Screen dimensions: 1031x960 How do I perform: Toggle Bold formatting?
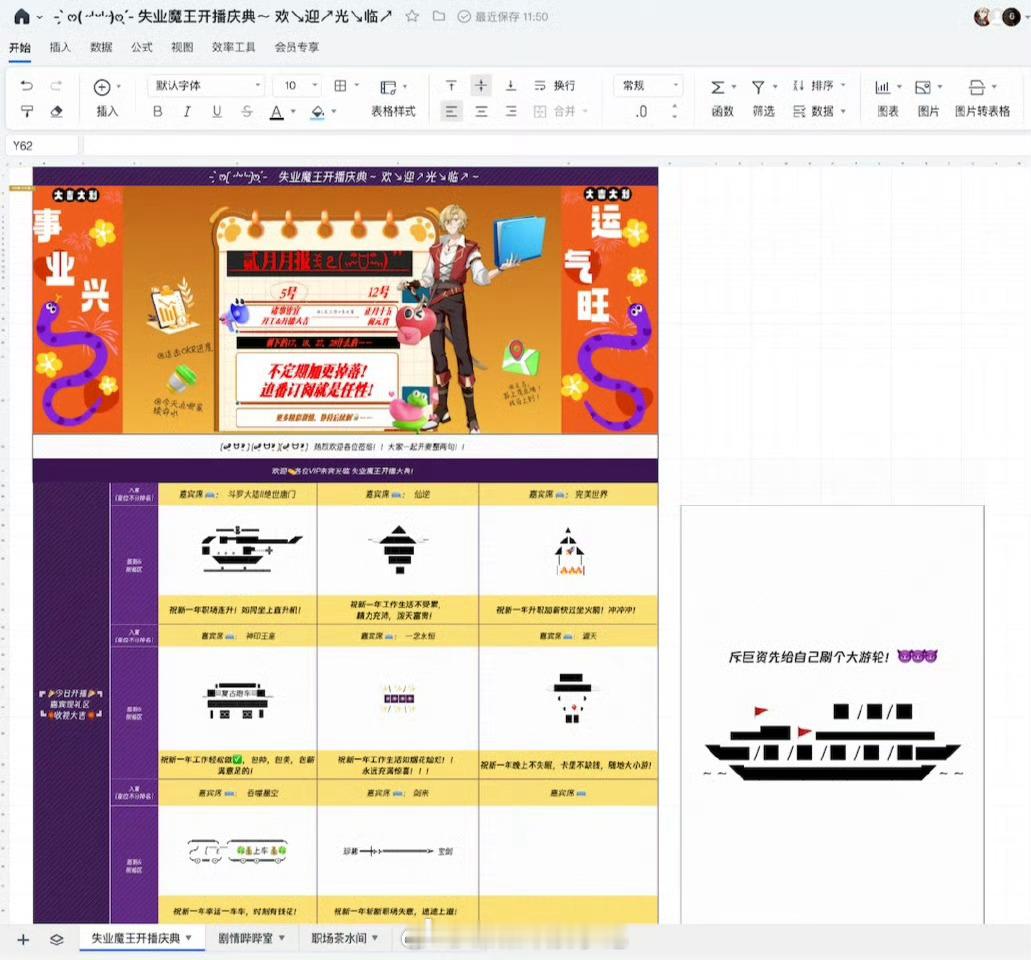tap(157, 112)
